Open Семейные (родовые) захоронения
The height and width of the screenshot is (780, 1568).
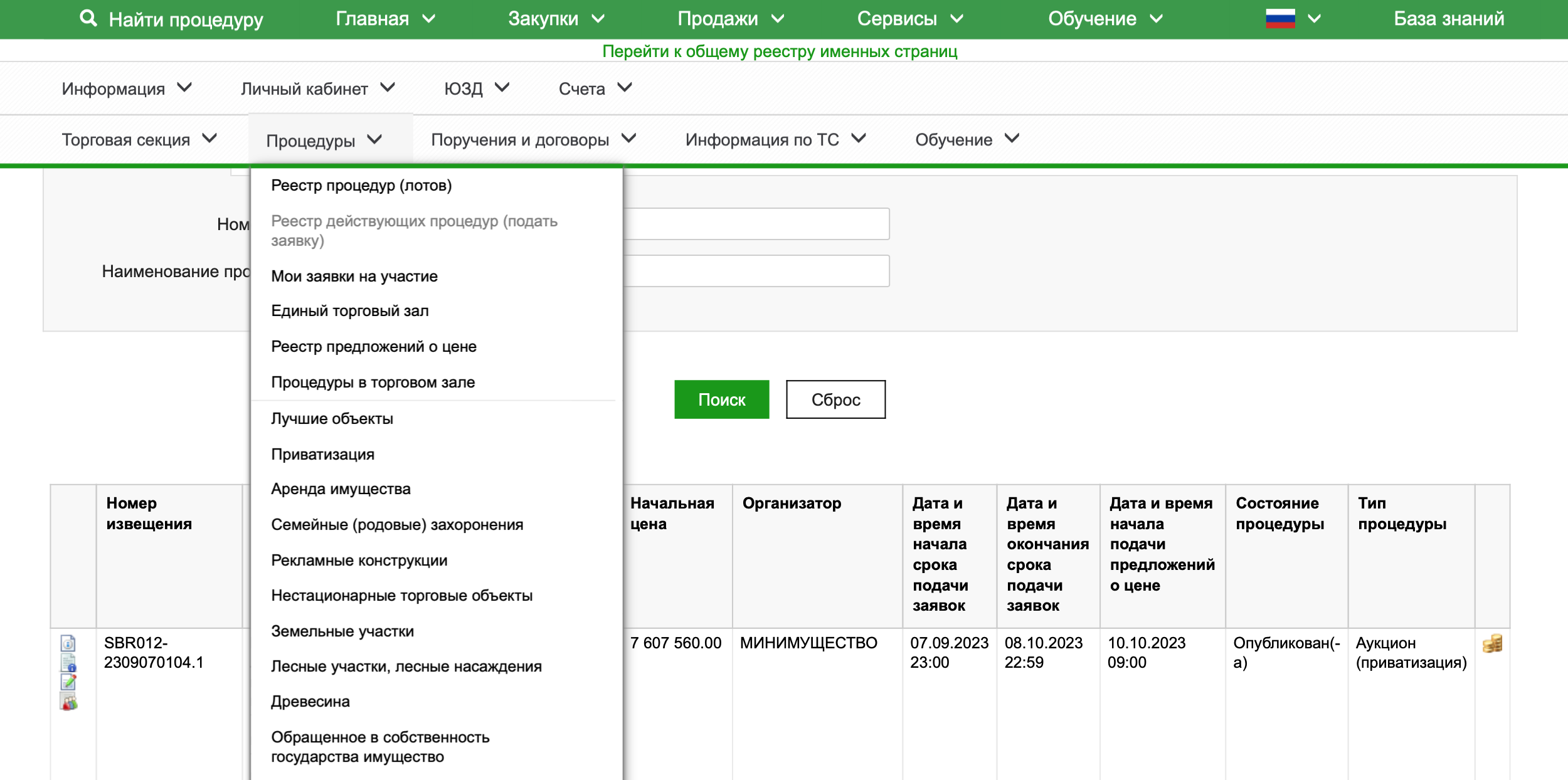pos(397,524)
